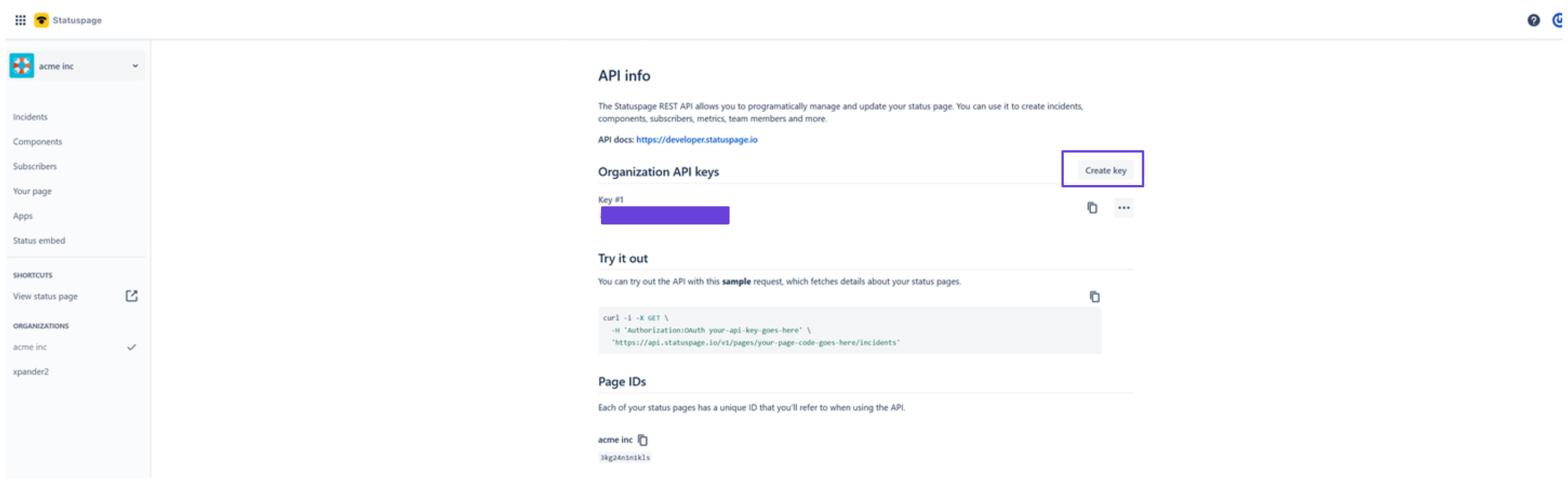Click the acme inc label under Page IDs
This screenshot has width=1568, height=484.
tap(615, 439)
